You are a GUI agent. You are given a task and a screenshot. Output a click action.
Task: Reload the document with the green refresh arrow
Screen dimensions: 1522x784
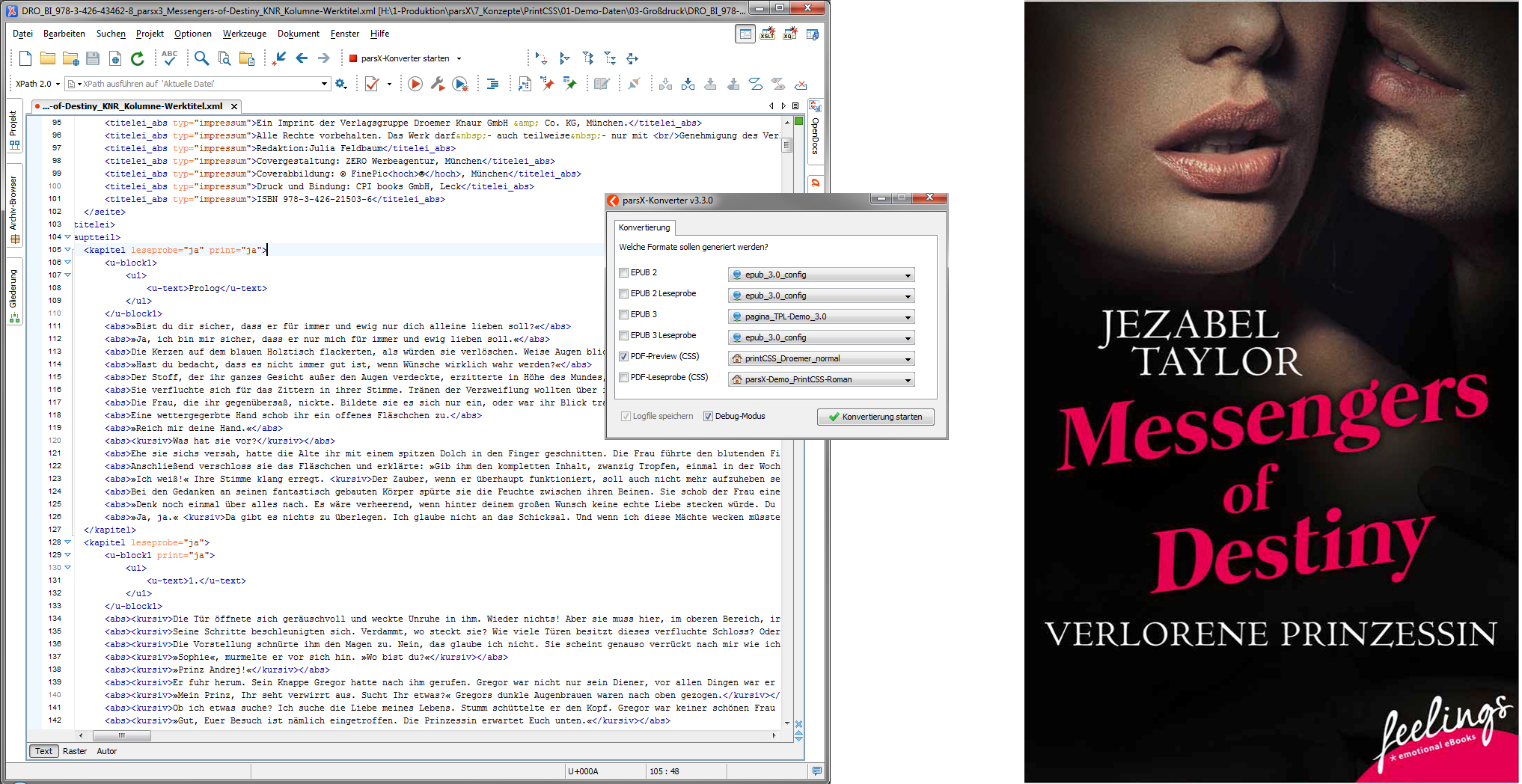point(138,58)
